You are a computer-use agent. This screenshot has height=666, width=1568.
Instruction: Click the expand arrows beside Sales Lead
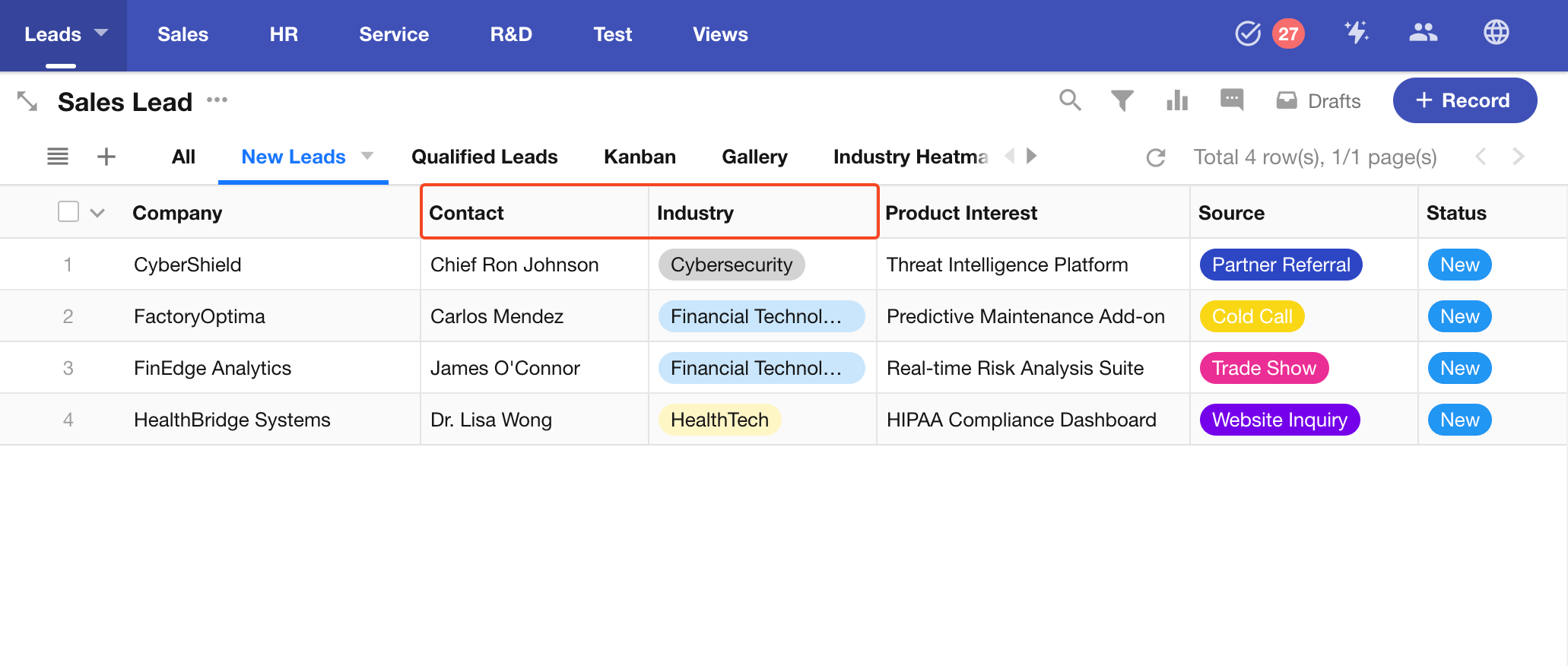click(x=27, y=101)
